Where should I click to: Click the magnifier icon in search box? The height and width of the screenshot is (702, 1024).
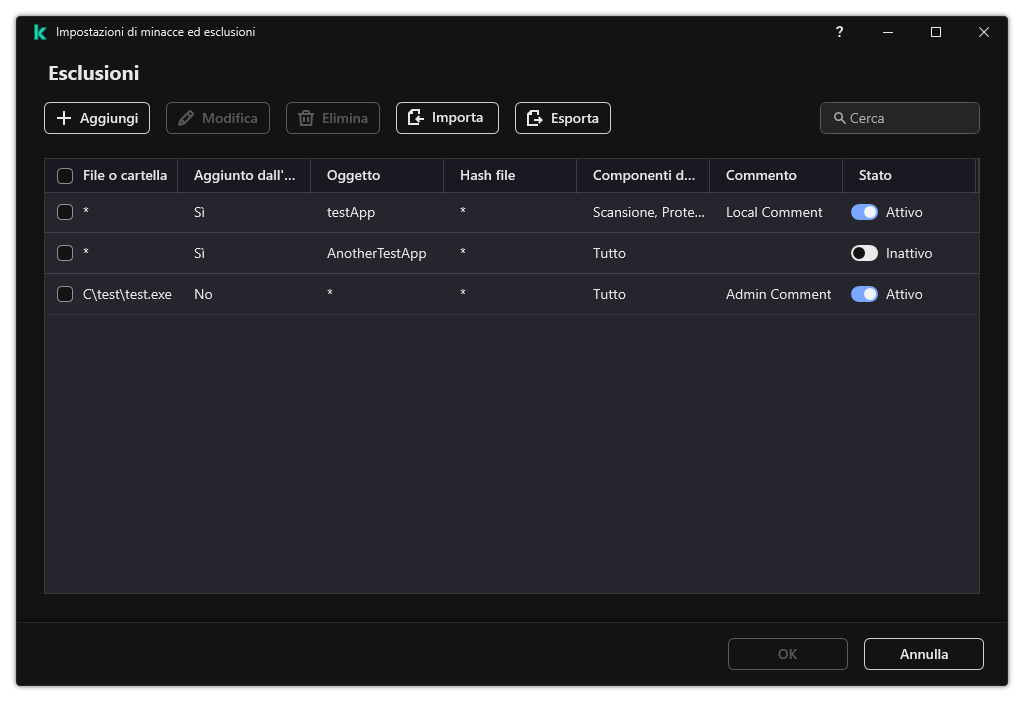(839, 118)
